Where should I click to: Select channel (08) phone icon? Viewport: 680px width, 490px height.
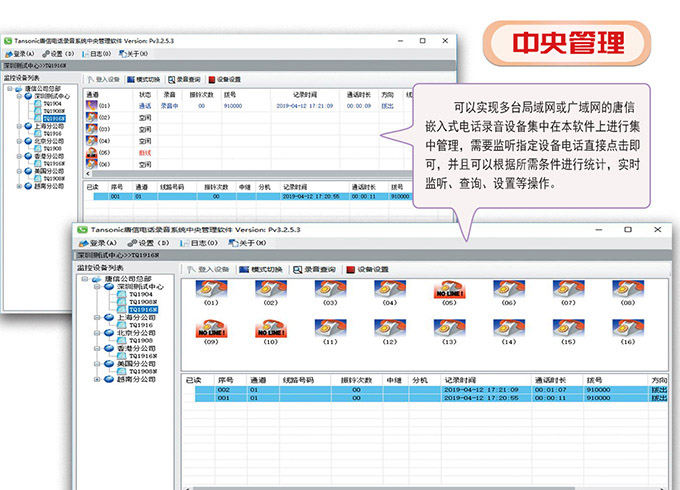628,289
